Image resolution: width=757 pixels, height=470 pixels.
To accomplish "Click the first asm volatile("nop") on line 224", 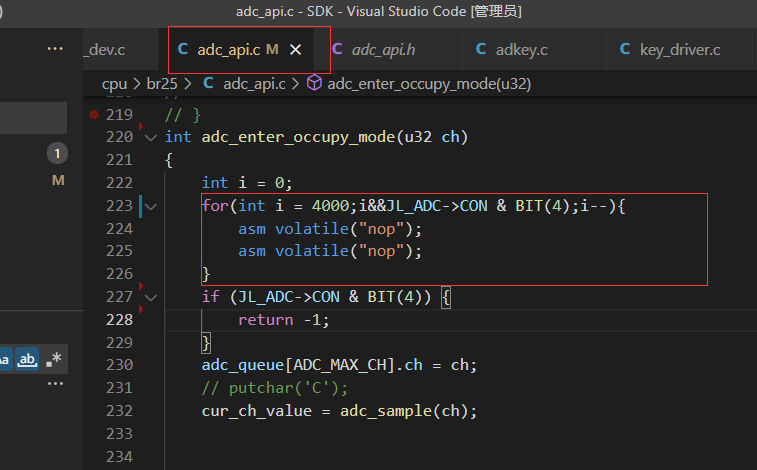I will click(x=330, y=229).
